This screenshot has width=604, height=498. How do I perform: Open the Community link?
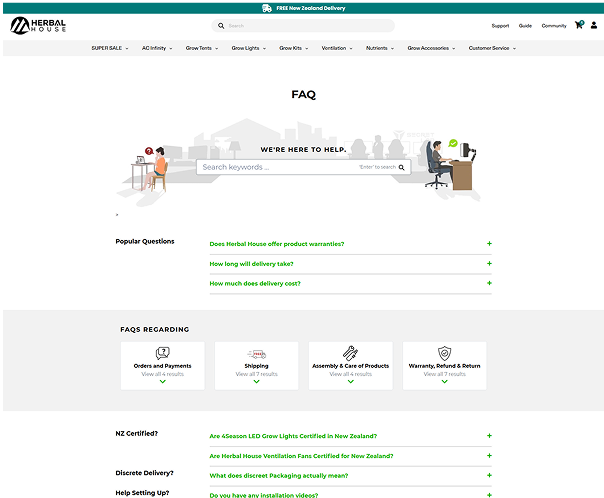click(554, 26)
